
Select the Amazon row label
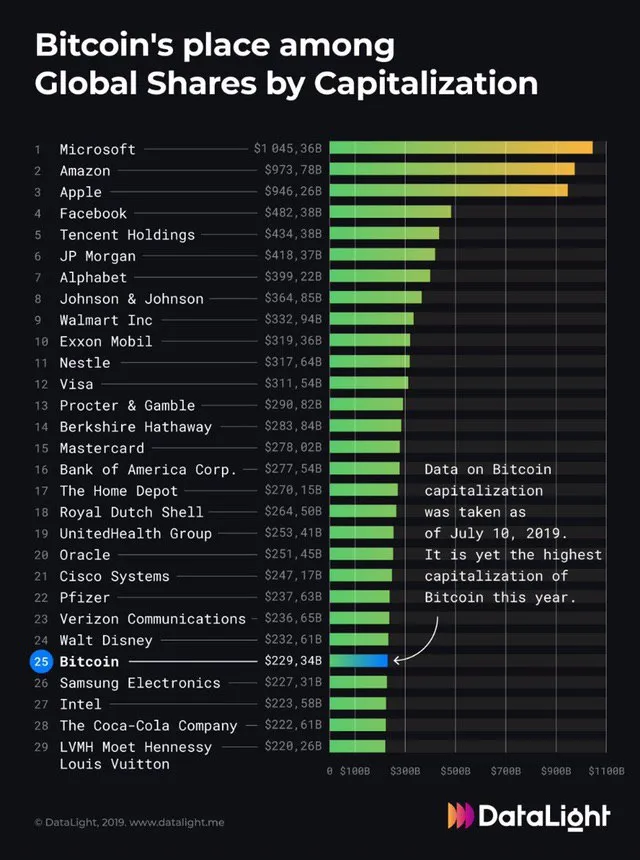coord(85,171)
